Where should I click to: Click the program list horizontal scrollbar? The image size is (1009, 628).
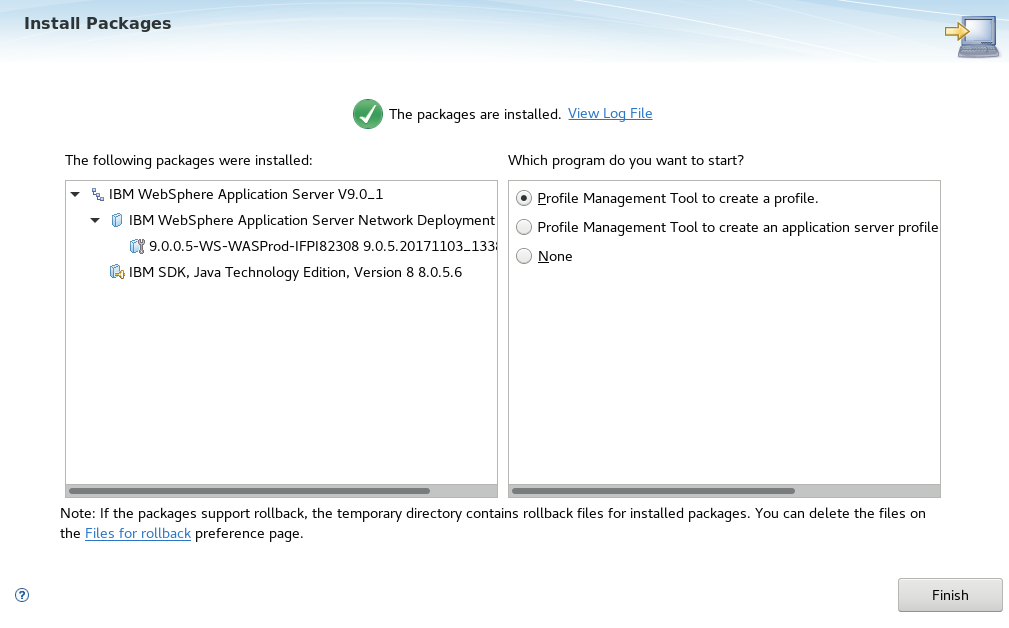click(x=653, y=491)
